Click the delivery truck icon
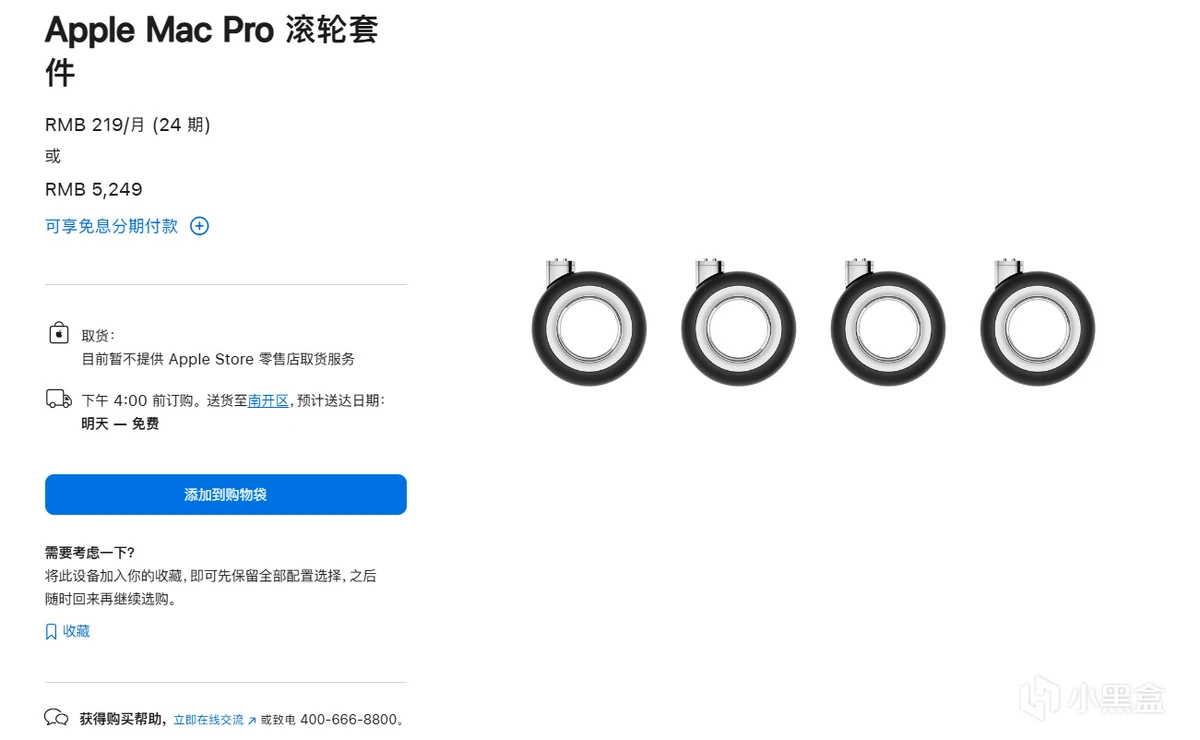Viewport: 1200px width, 740px height. pos(59,399)
